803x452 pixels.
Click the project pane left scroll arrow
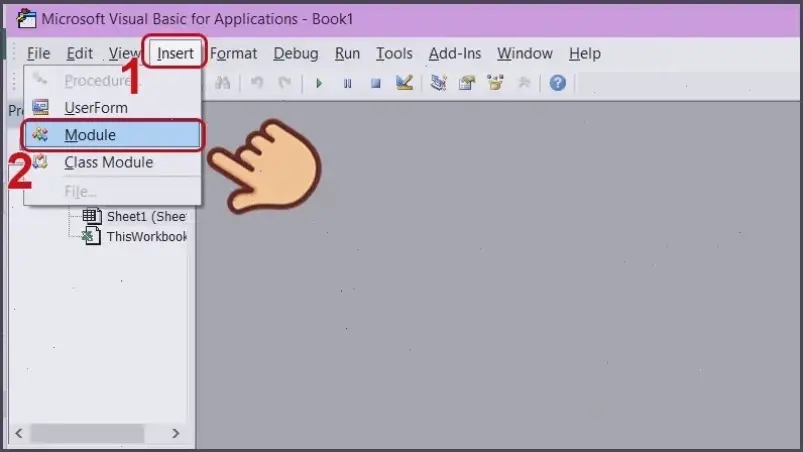click(19, 433)
